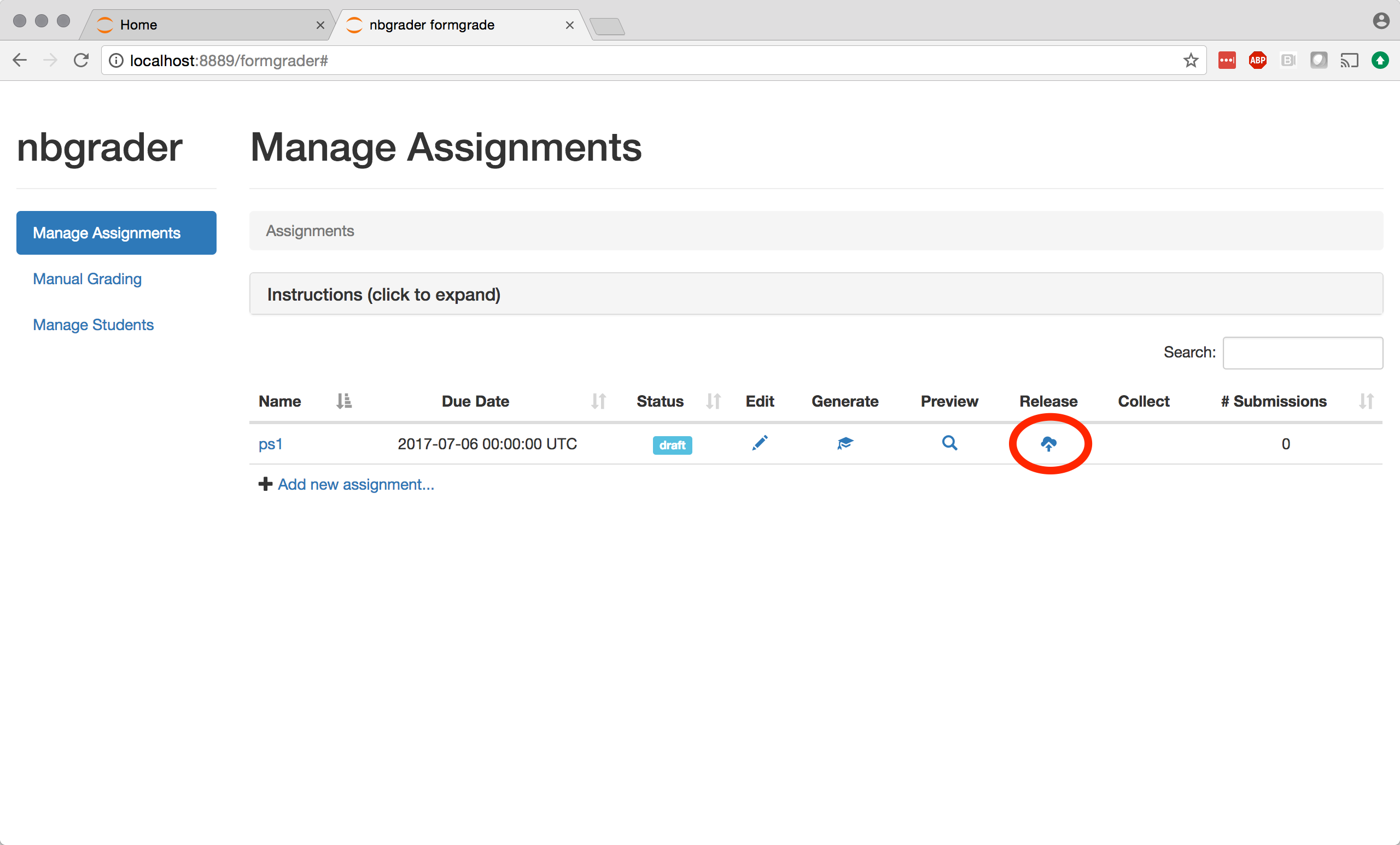Click the Search input field

pyautogui.click(x=1302, y=353)
